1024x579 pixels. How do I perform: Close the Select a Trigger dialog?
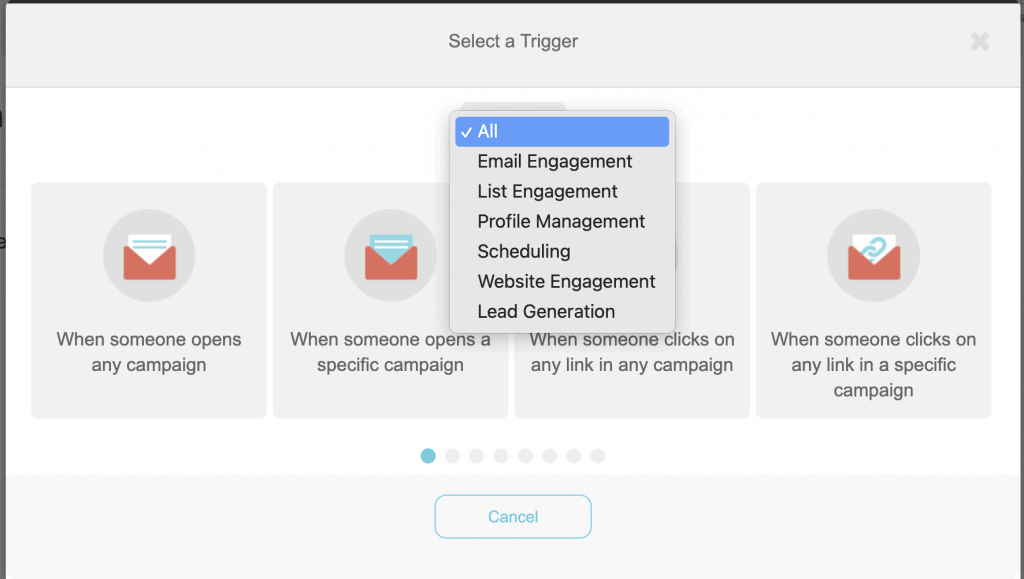click(x=980, y=42)
